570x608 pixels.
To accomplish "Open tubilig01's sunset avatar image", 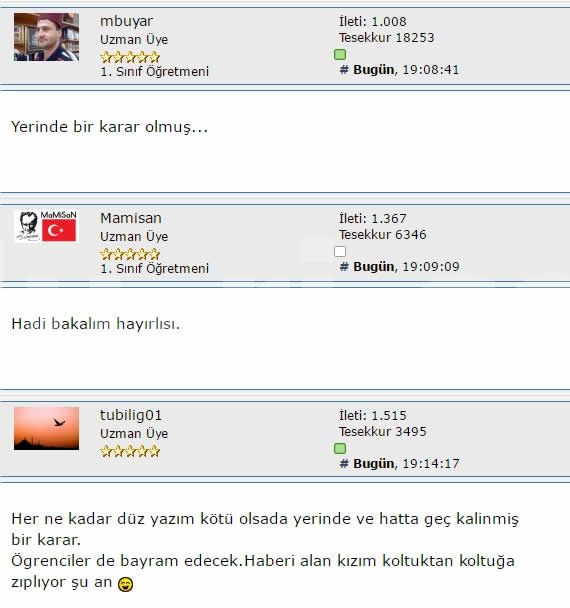I will point(46,428).
